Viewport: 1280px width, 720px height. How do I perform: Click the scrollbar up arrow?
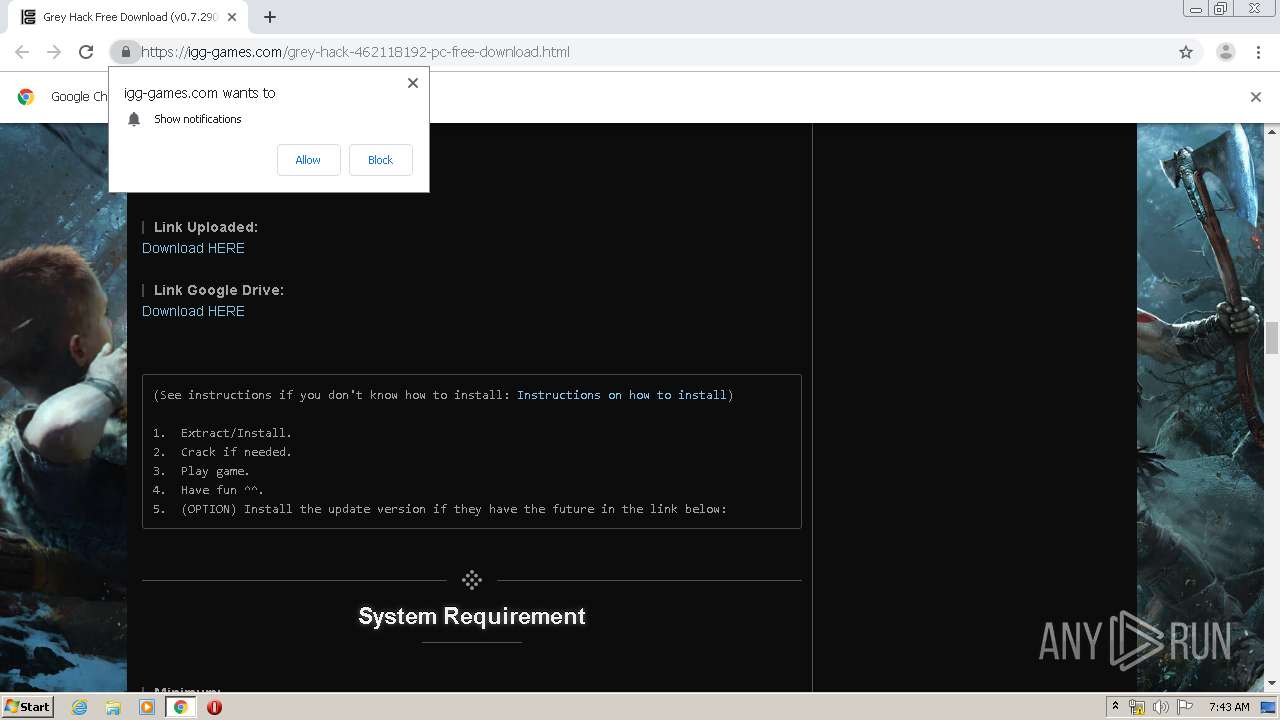(x=1272, y=131)
